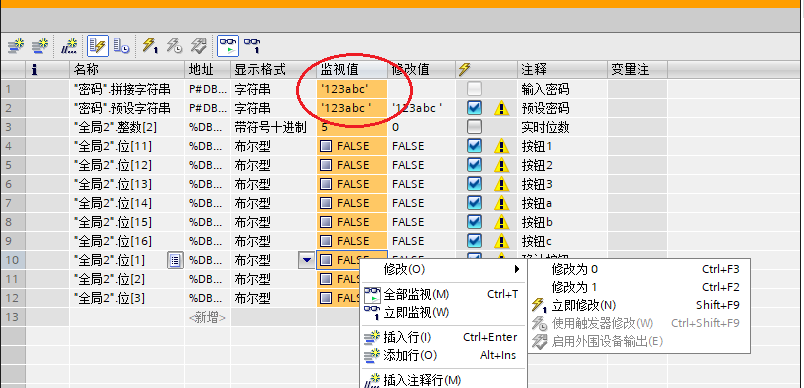The image size is (804, 388).
Task: Click the add row toolbar icon
Action: pos(40,46)
